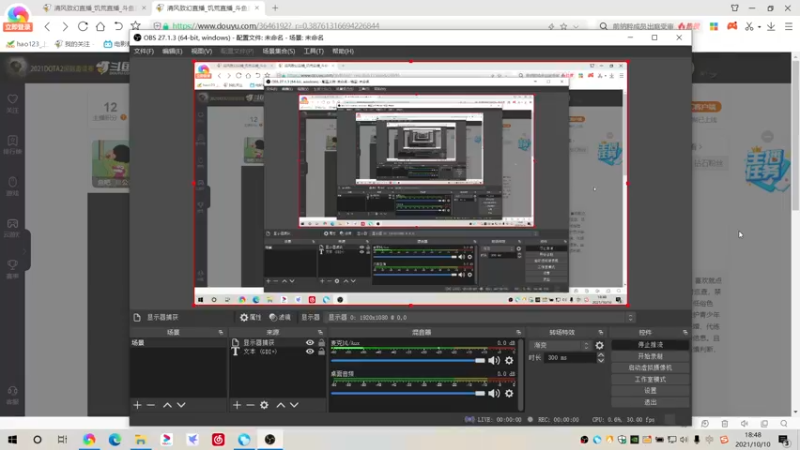Screen dimensions: 800x450
Task: Toggle visibility of the display capture source
Action: point(310,342)
